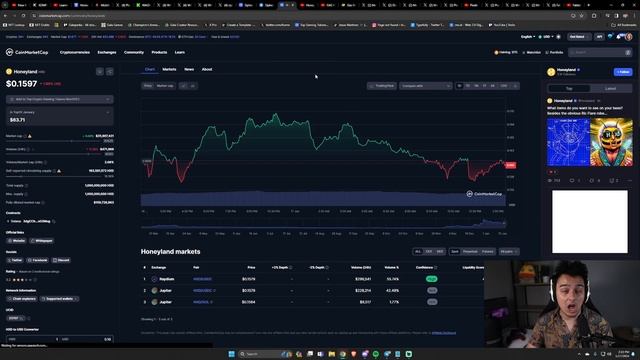Click the Raydium exchange icon

click(x=154, y=279)
